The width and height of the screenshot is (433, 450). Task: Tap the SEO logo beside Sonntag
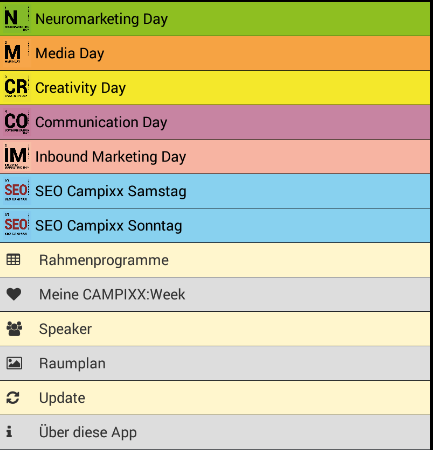17,225
